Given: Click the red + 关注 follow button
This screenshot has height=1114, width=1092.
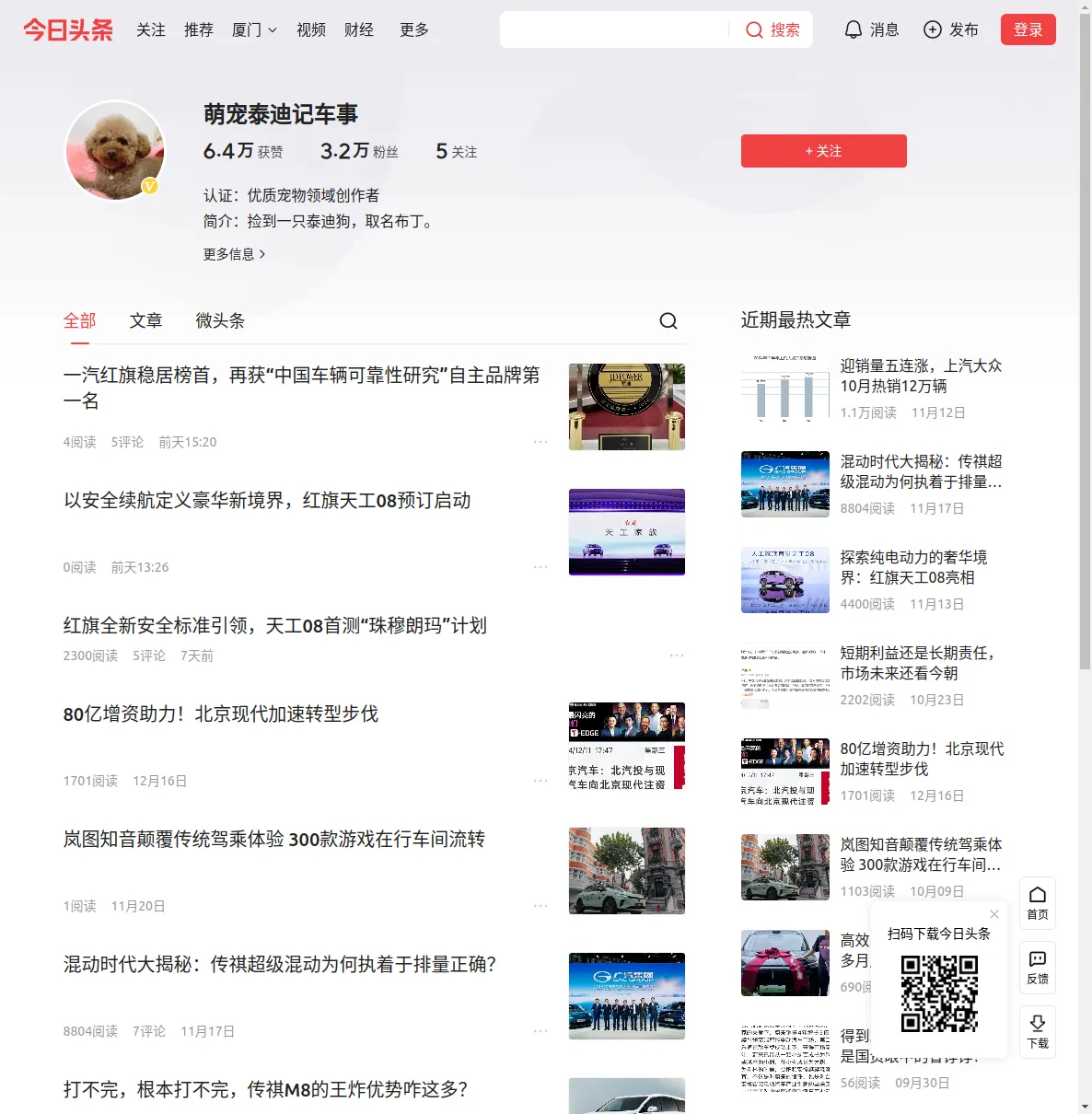Looking at the screenshot, I should click(824, 151).
